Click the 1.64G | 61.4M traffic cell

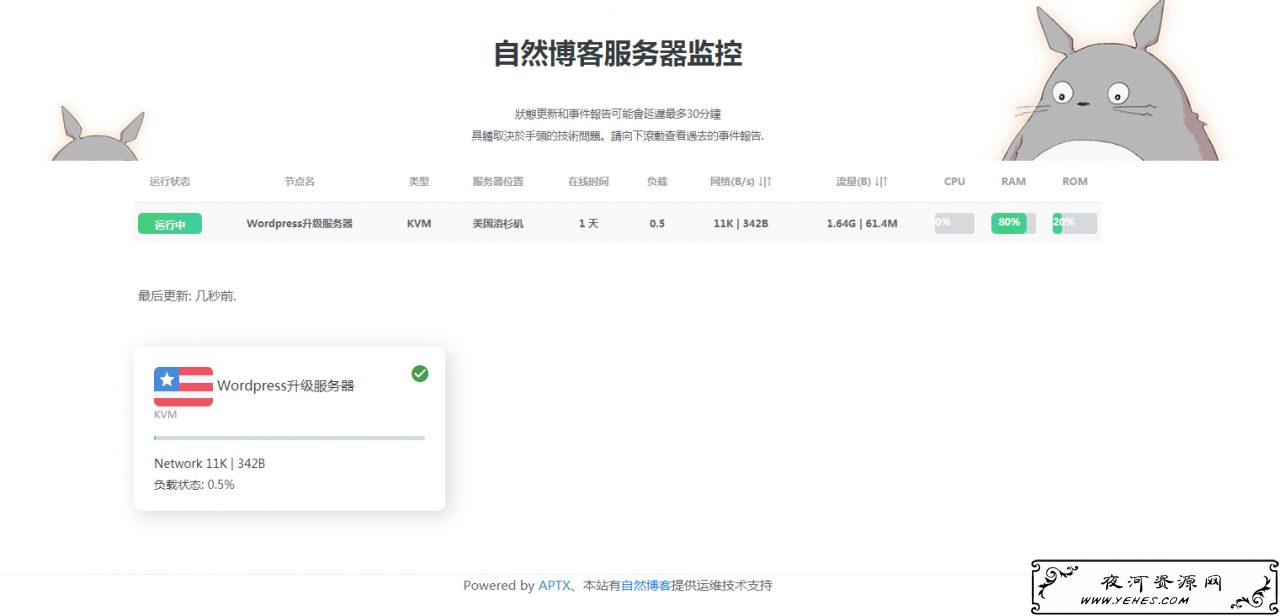862,224
